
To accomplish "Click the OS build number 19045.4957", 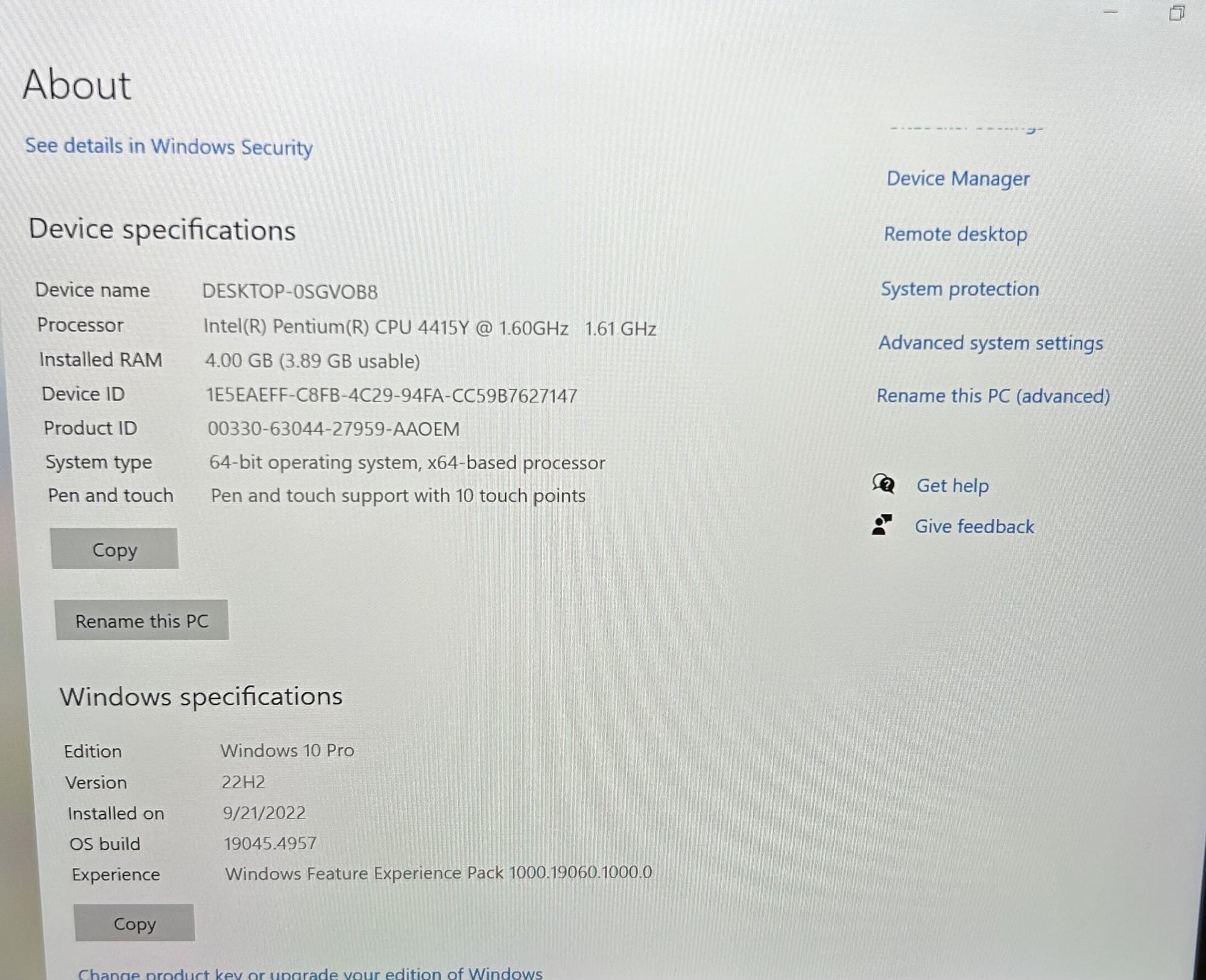I will click(x=270, y=843).
